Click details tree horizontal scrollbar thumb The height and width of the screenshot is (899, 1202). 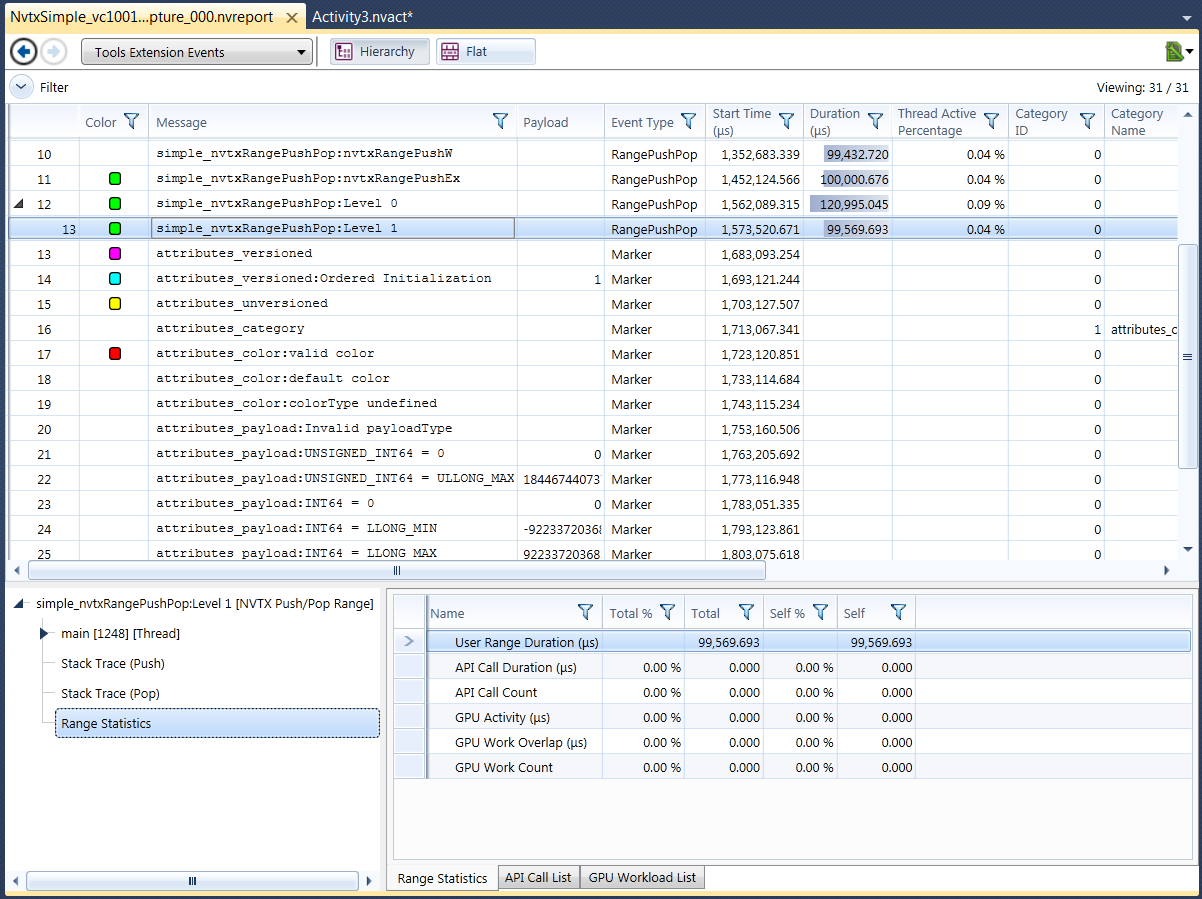coord(192,881)
